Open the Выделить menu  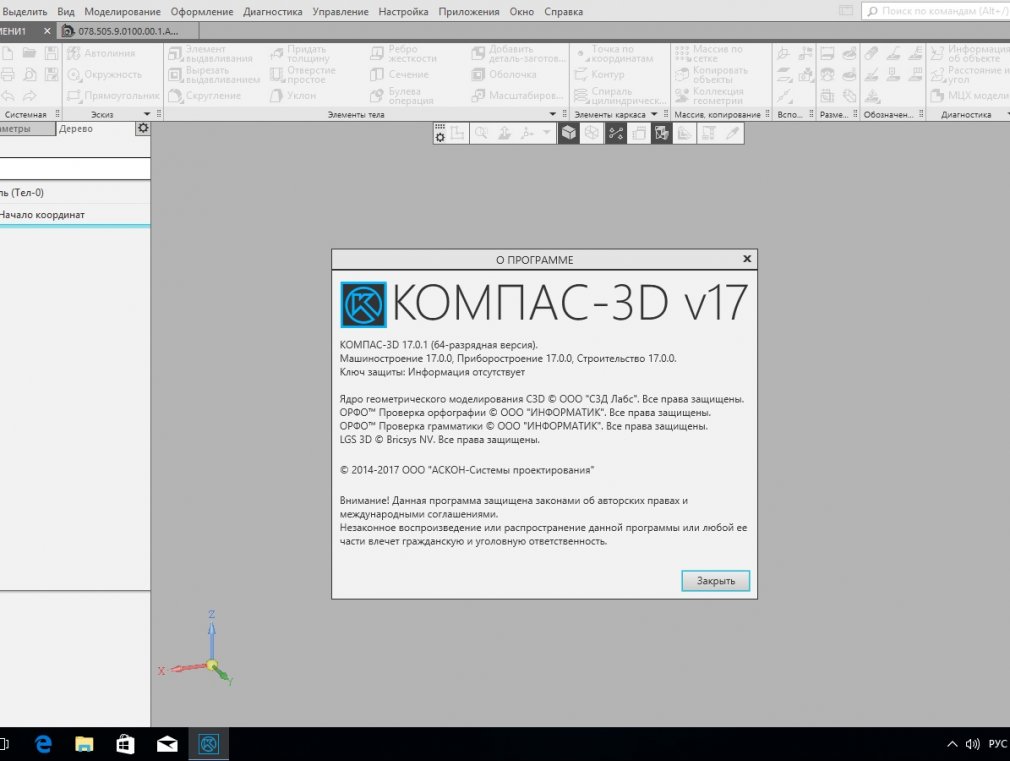tap(24, 12)
